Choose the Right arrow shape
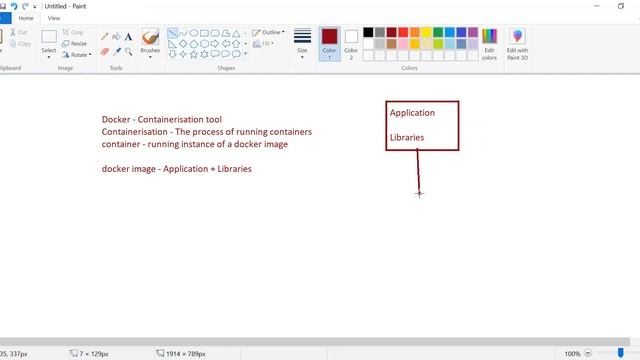 click(x=215, y=44)
